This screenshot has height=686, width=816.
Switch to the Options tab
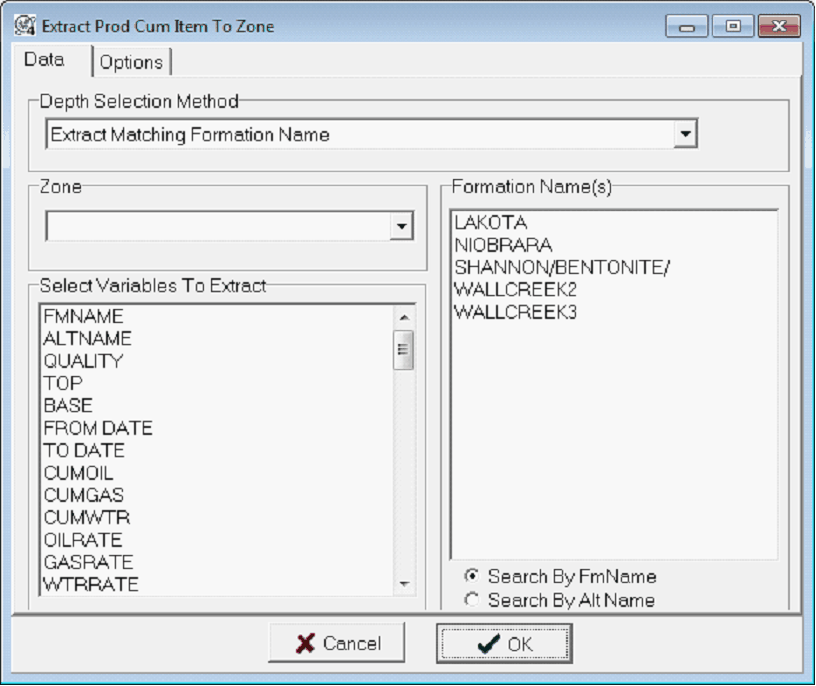click(x=131, y=62)
